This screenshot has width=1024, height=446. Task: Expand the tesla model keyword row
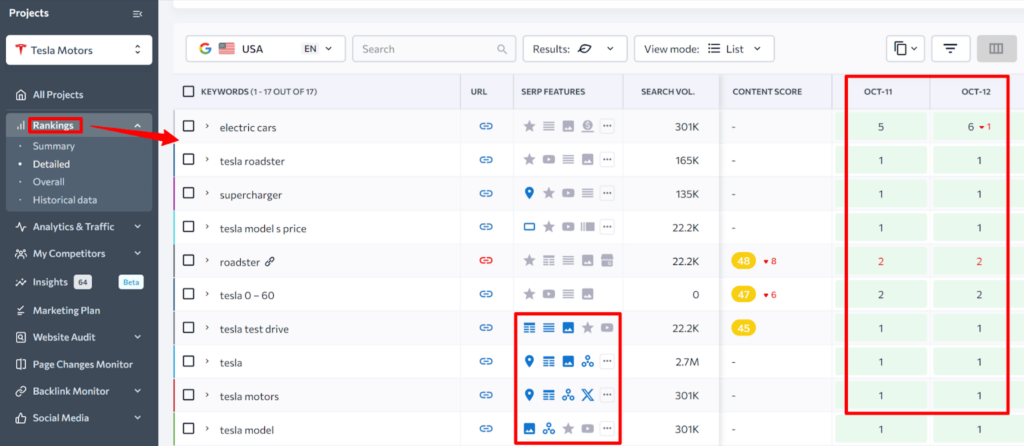pos(207,429)
